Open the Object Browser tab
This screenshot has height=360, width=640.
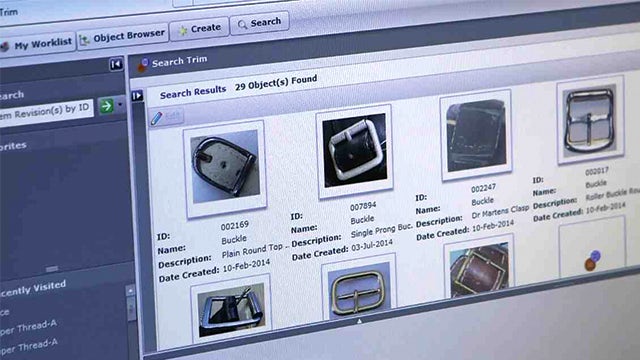(123, 37)
